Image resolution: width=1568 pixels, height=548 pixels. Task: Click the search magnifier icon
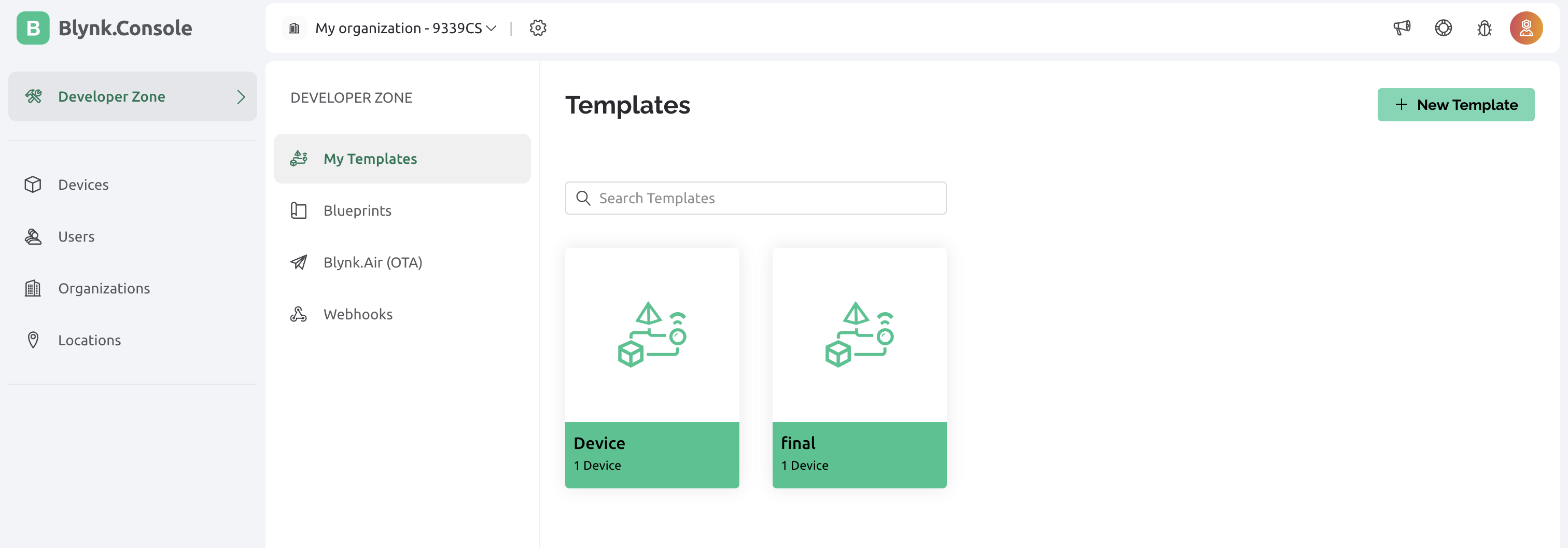coord(583,198)
